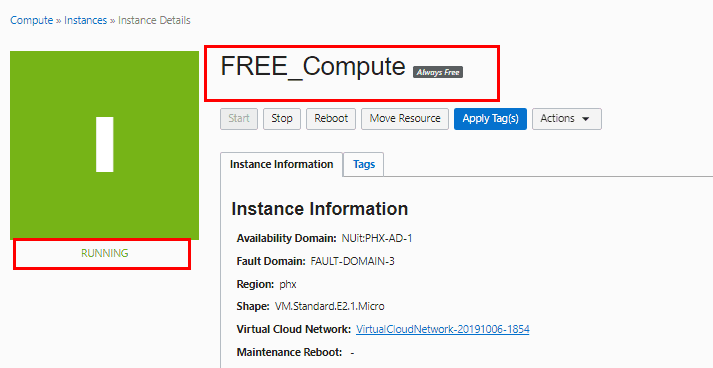Click the Maintenance Reboot label
The height and width of the screenshot is (368, 713).
point(289,353)
